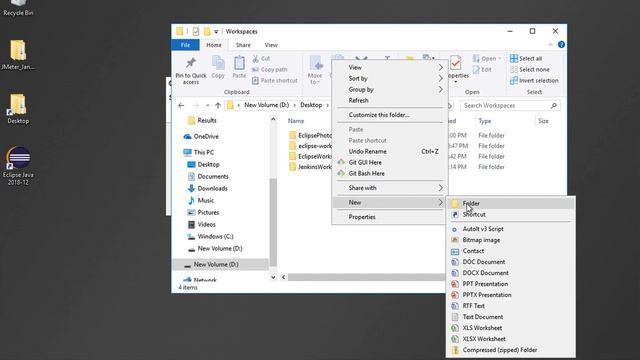640x360 pixels.
Task: Click Paste shortcut in ribbon
Action: (275, 81)
